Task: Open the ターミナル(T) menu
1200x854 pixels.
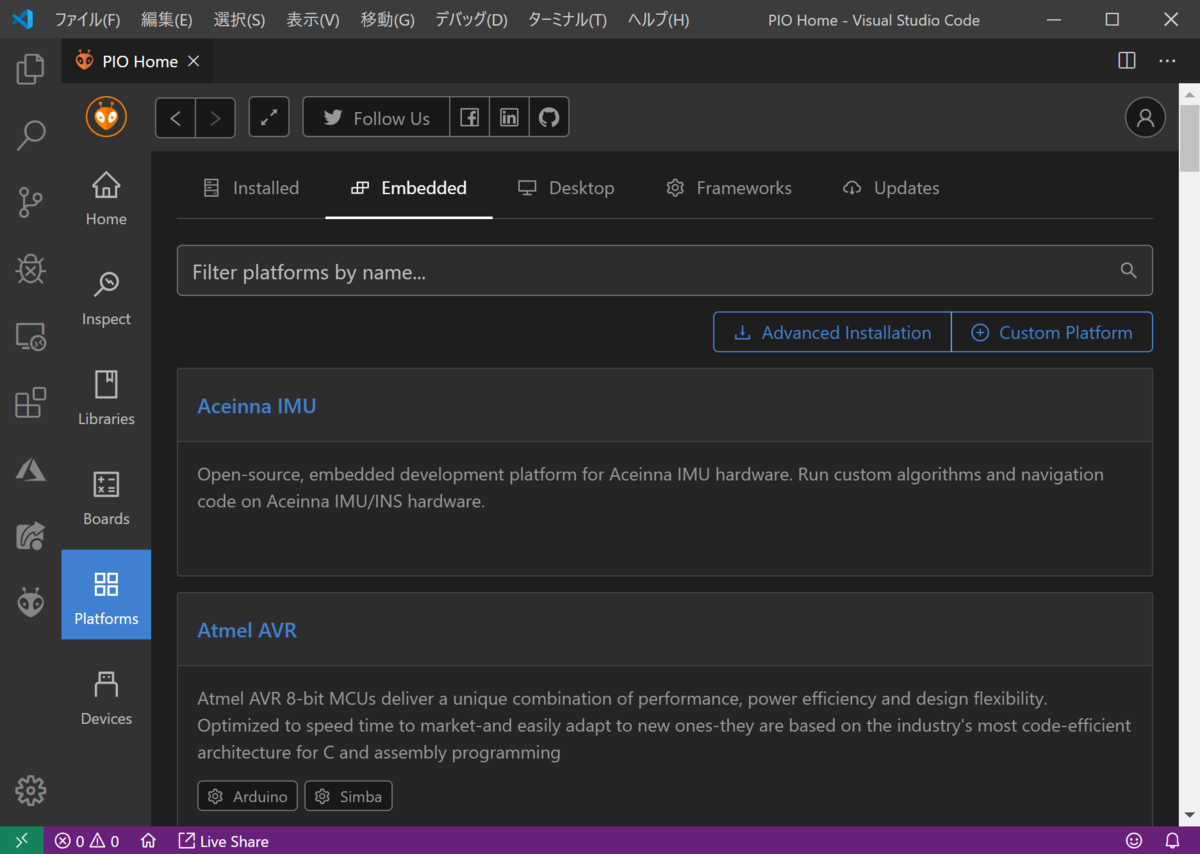Action: (x=567, y=20)
